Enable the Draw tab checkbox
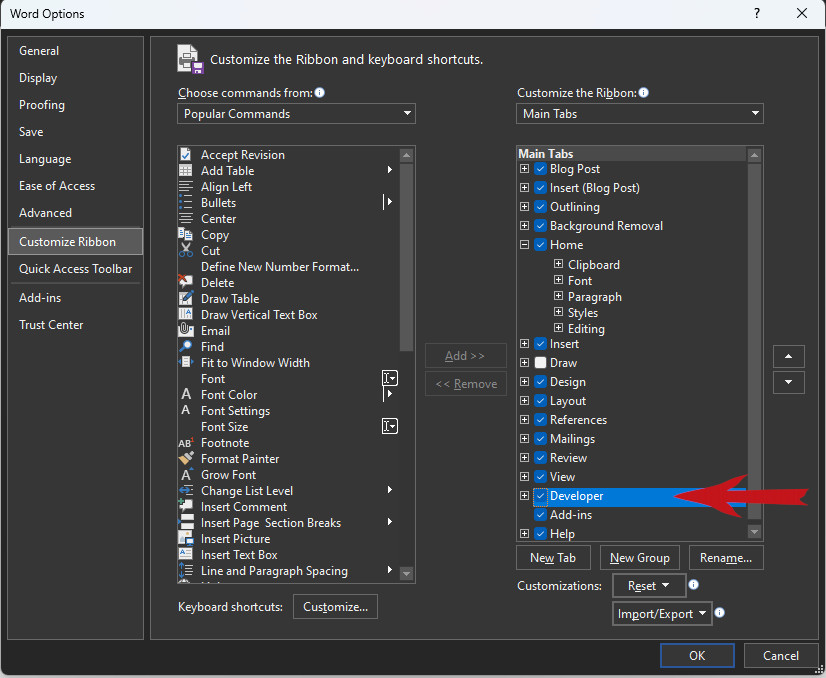The height and width of the screenshot is (678, 826). coord(540,362)
